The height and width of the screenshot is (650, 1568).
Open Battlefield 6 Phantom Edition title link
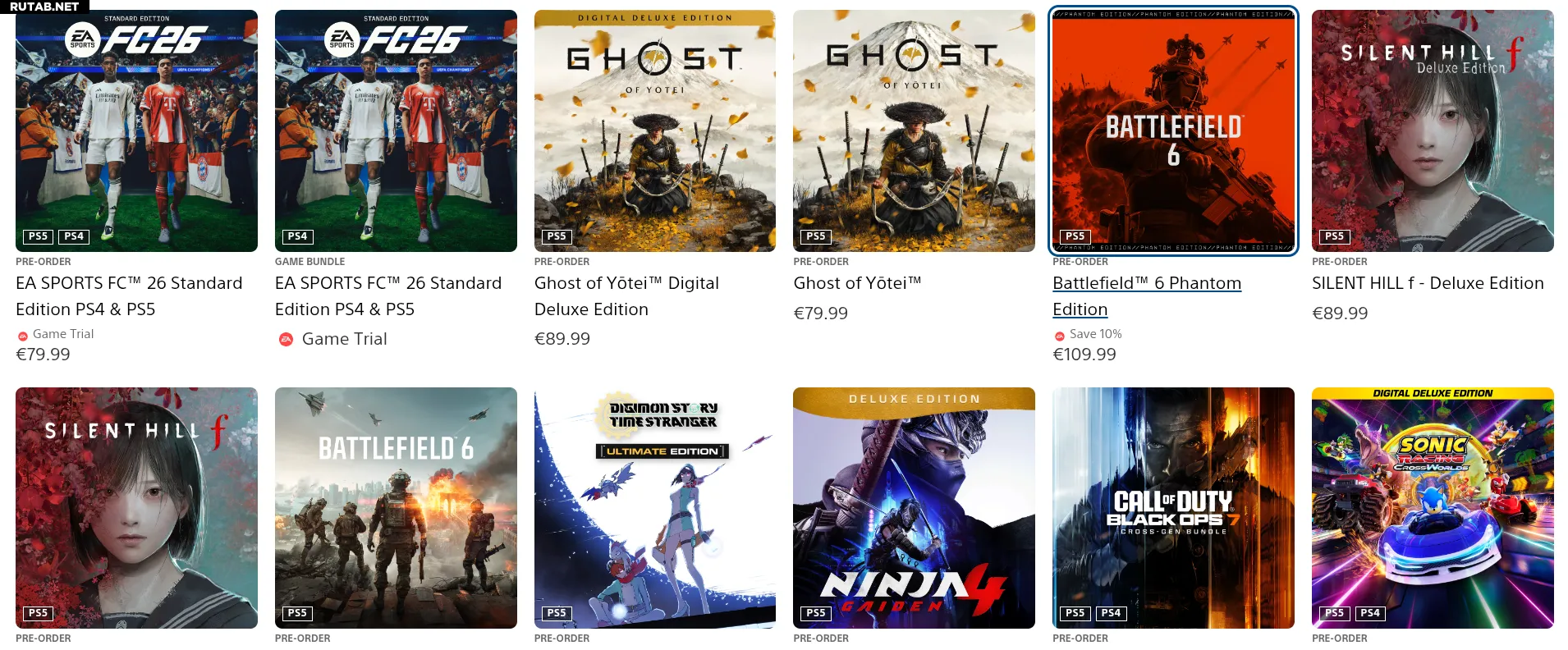[1147, 296]
